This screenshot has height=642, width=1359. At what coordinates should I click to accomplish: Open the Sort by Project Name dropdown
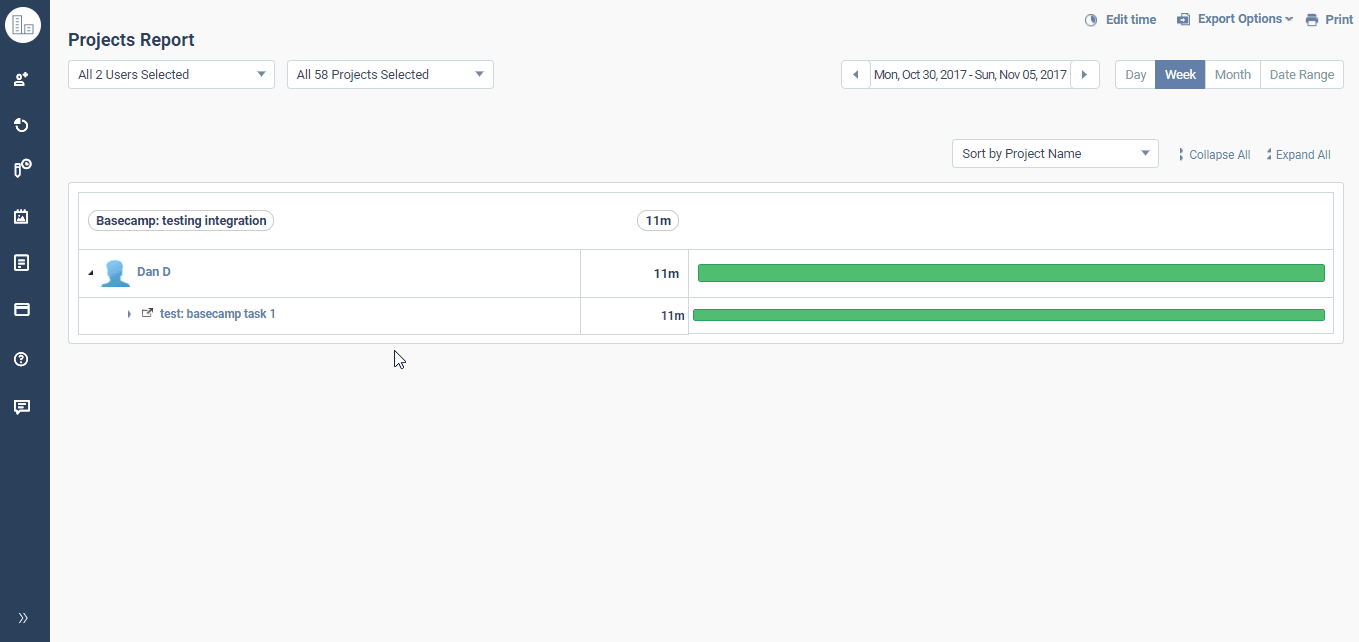(x=1054, y=153)
